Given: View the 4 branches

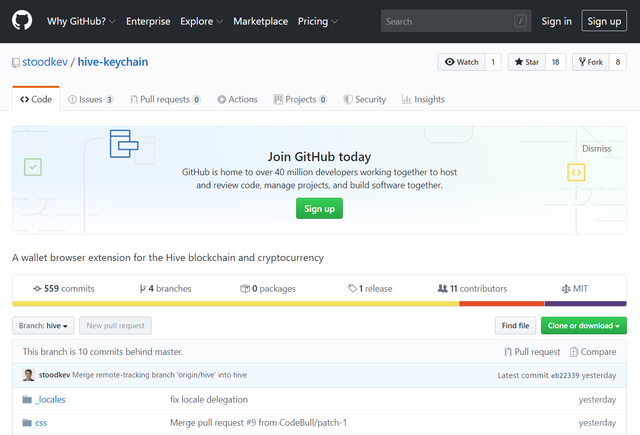Looking at the screenshot, I should point(165,289).
